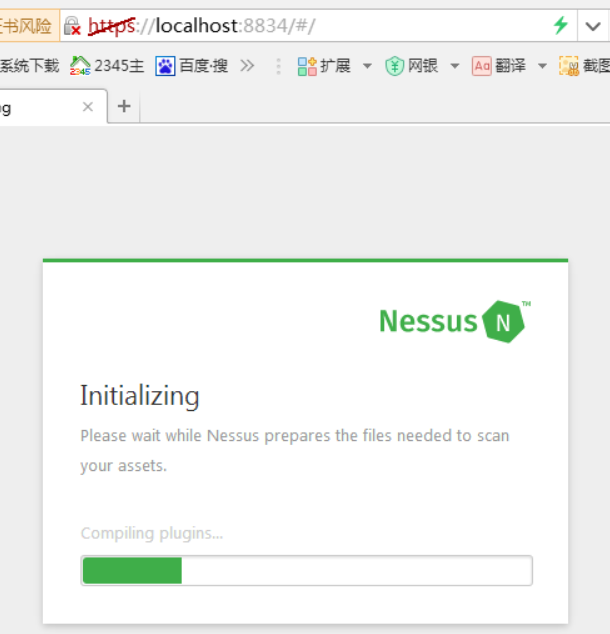610x634 pixels.
Task: Open dropdown arrow next to 网银
Action: (x=454, y=66)
